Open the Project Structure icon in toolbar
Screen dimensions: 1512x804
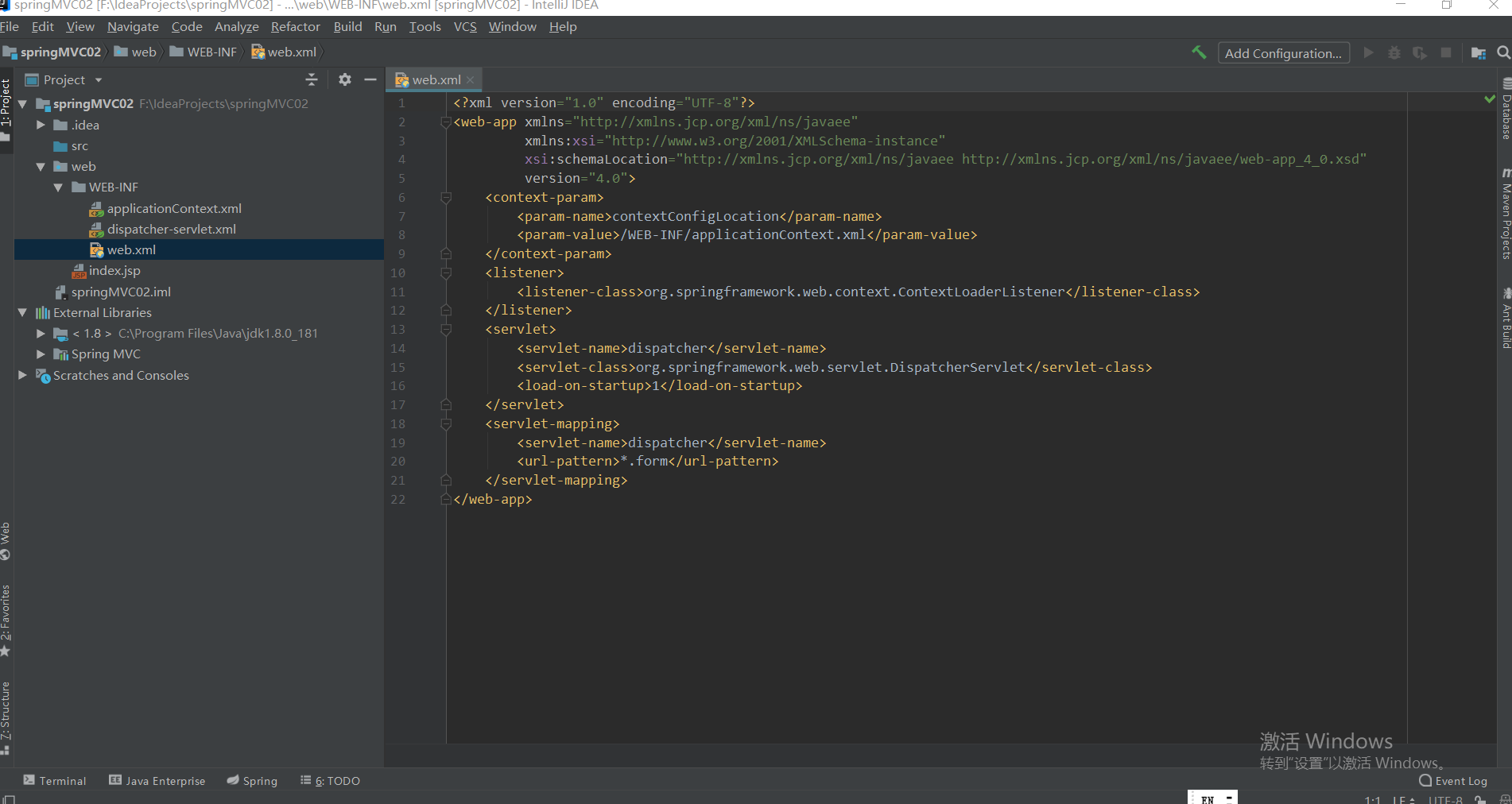pos(1478,53)
